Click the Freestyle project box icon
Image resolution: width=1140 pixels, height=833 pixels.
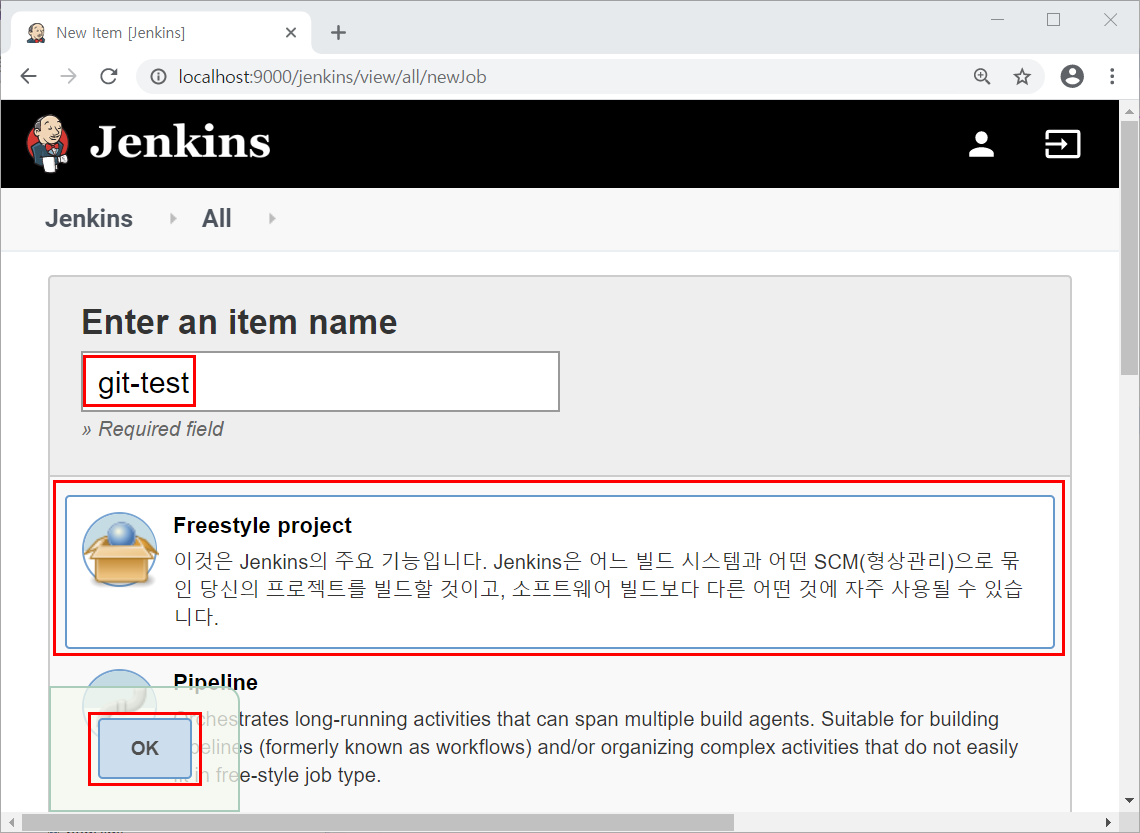120,550
